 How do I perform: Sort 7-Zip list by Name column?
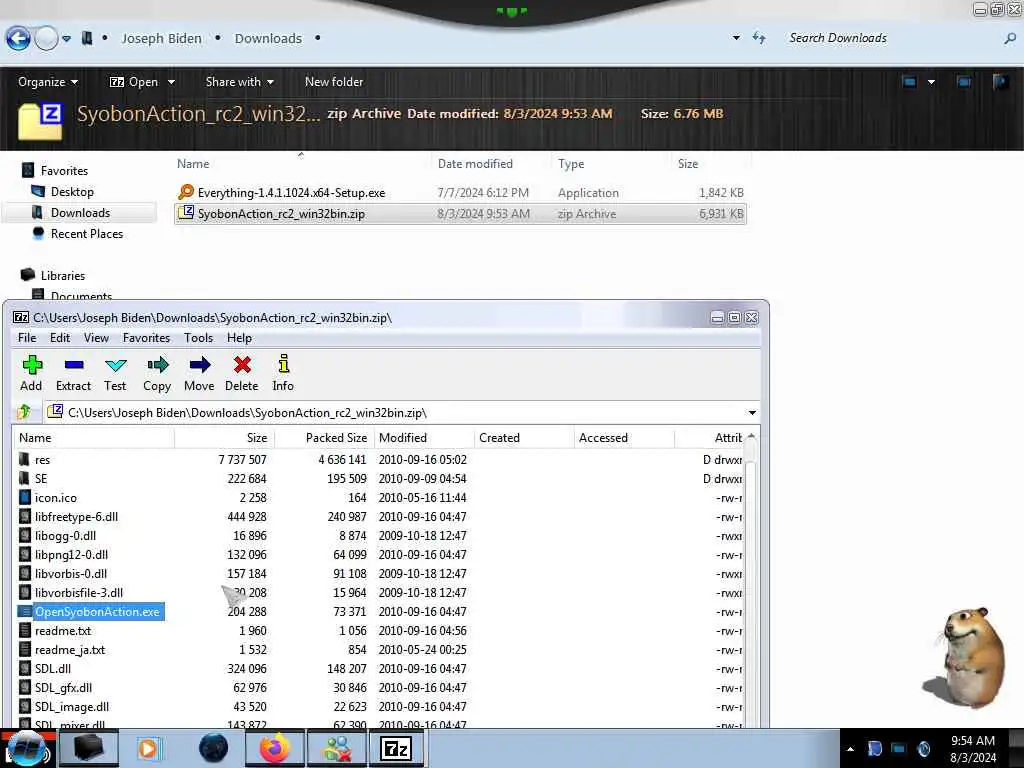tap(93, 438)
